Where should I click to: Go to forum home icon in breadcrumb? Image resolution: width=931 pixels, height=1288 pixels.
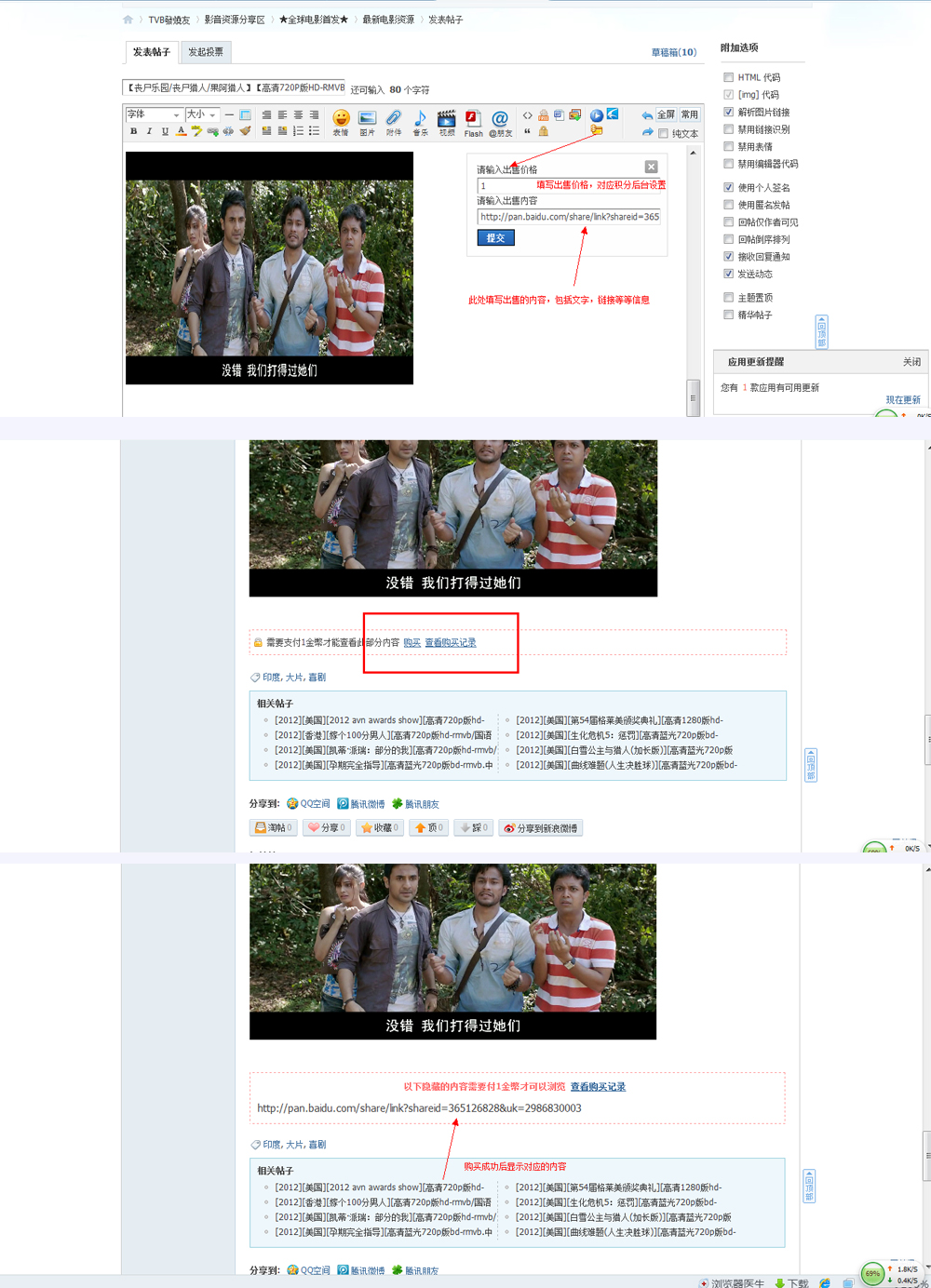coord(128,20)
